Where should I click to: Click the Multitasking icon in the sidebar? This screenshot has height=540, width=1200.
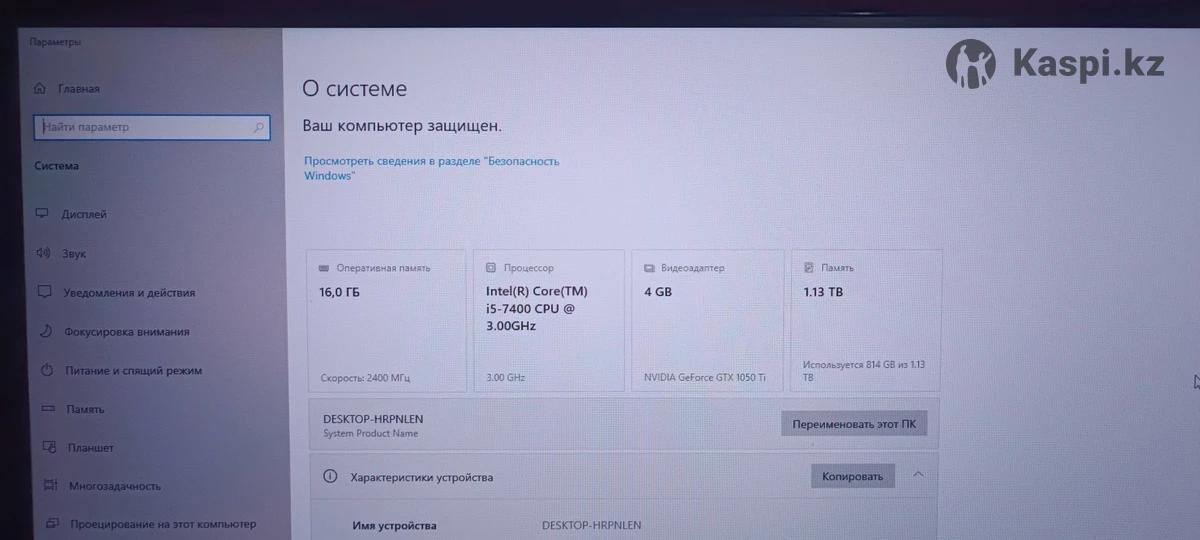coord(49,486)
